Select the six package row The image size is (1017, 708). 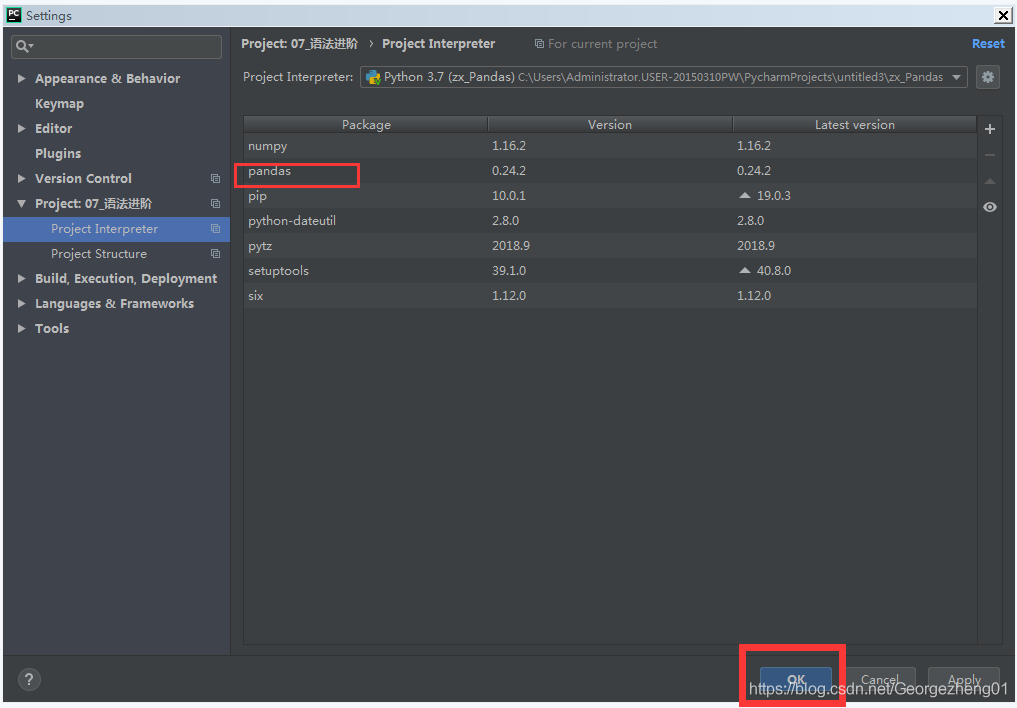click(x=610, y=296)
